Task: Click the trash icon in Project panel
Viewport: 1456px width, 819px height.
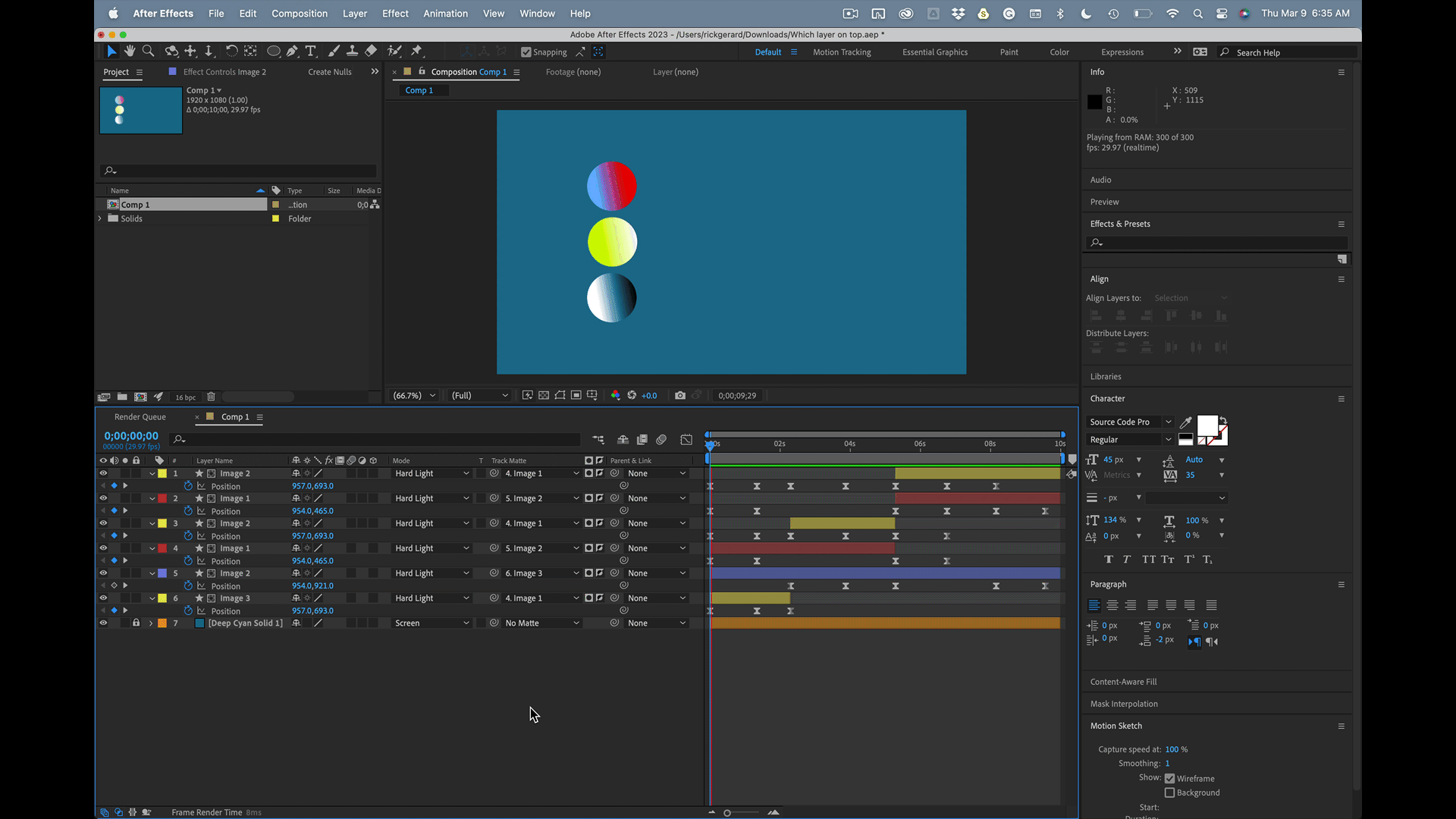Action: point(212,397)
